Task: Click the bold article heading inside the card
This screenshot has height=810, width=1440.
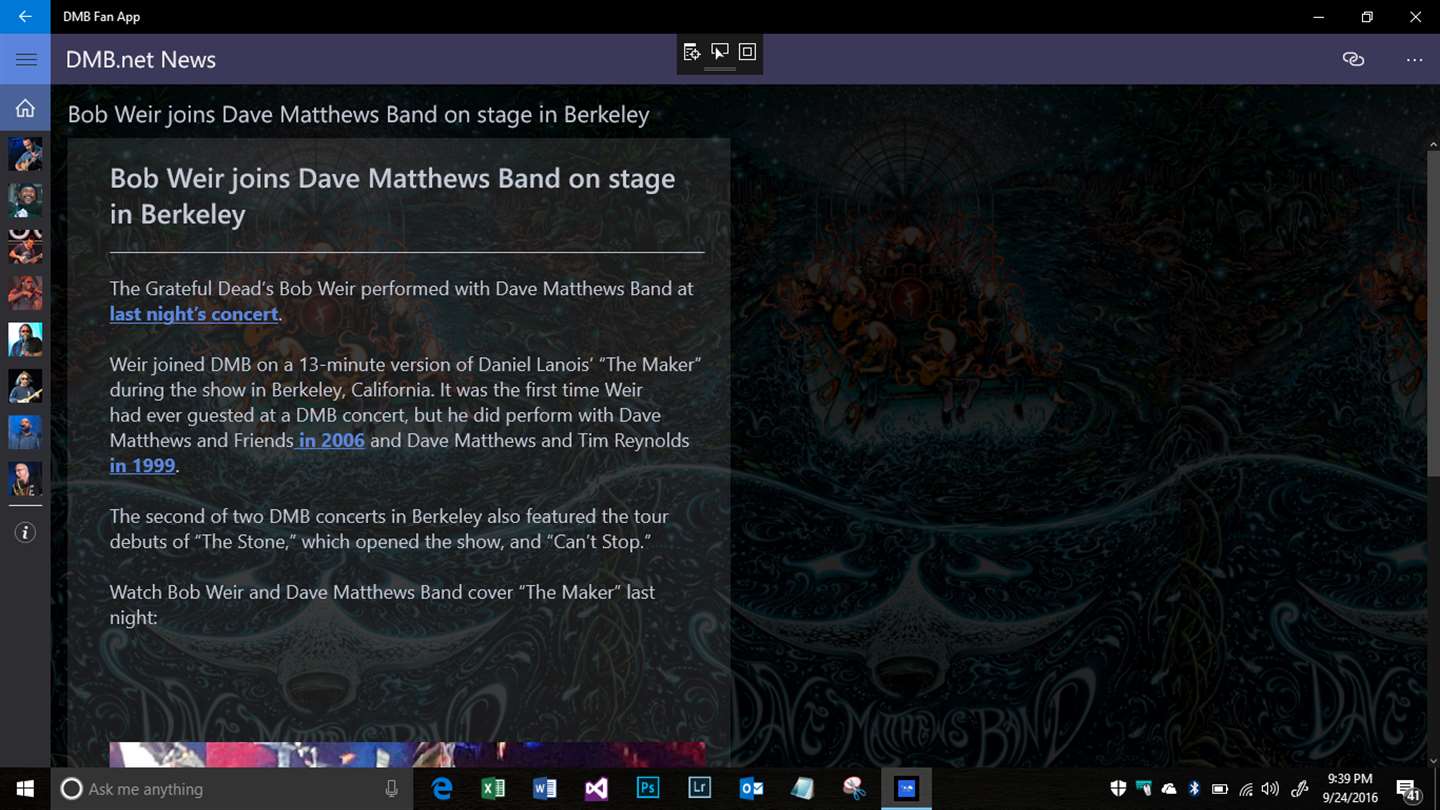Action: (x=392, y=196)
